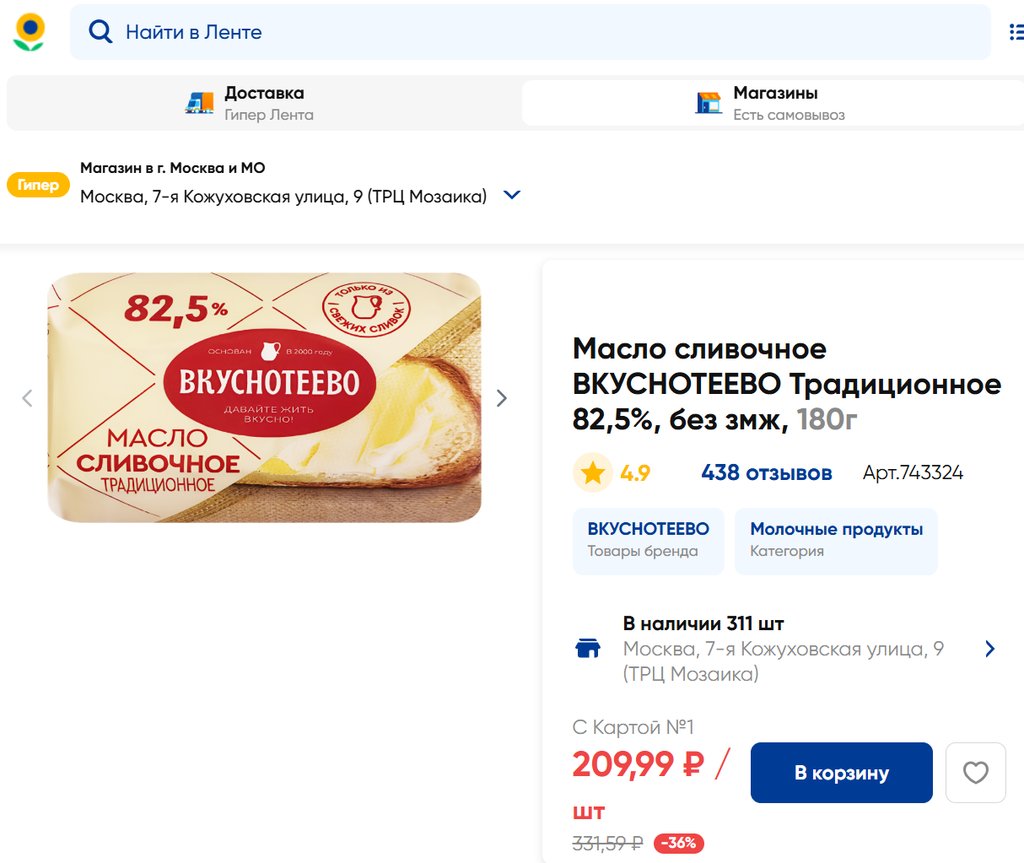Open the catalog list icon at top right
Image resolution: width=1024 pixels, height=863 pixels.
(x=1015, y=32)
